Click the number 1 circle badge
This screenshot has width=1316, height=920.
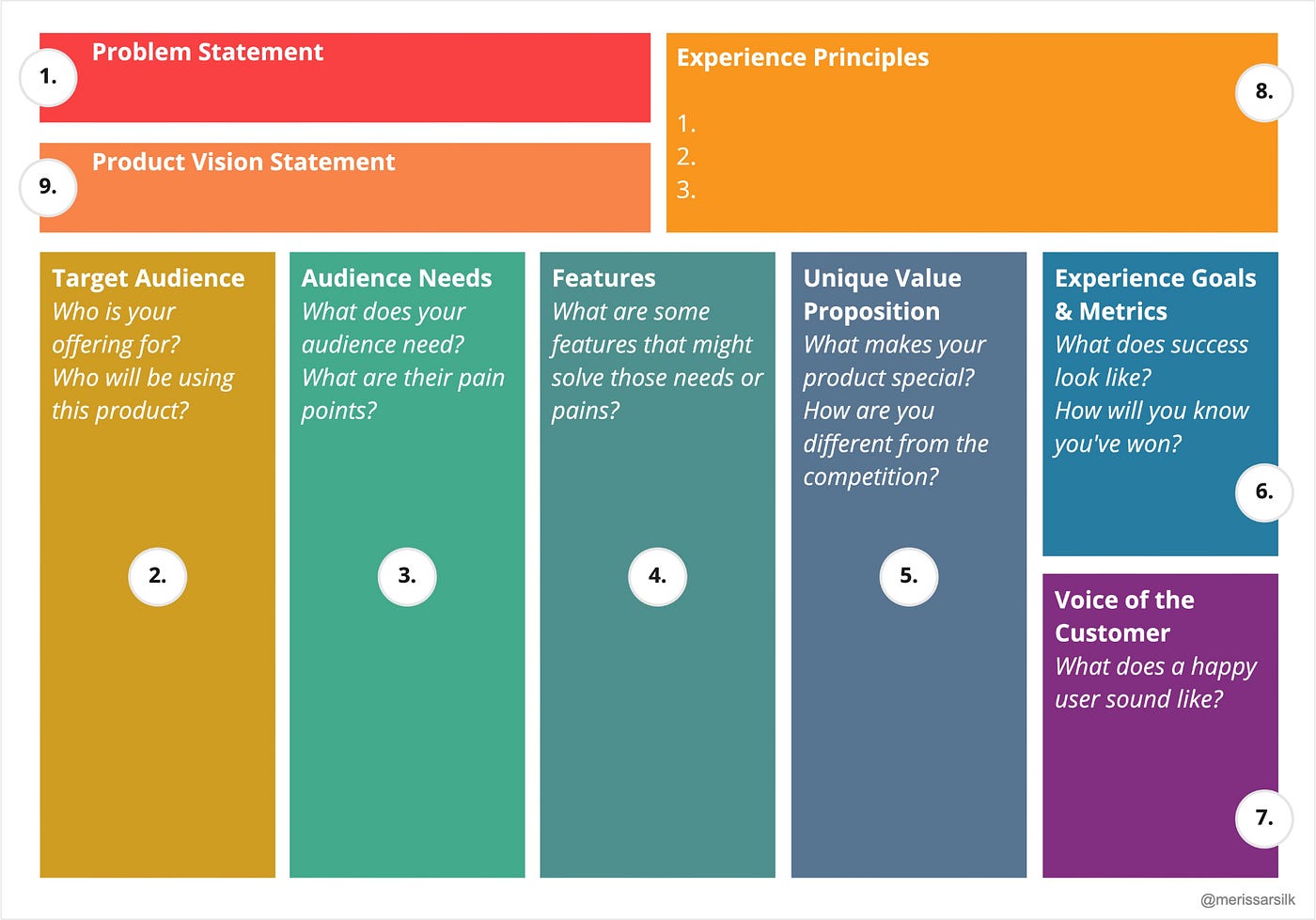point(48,77)
